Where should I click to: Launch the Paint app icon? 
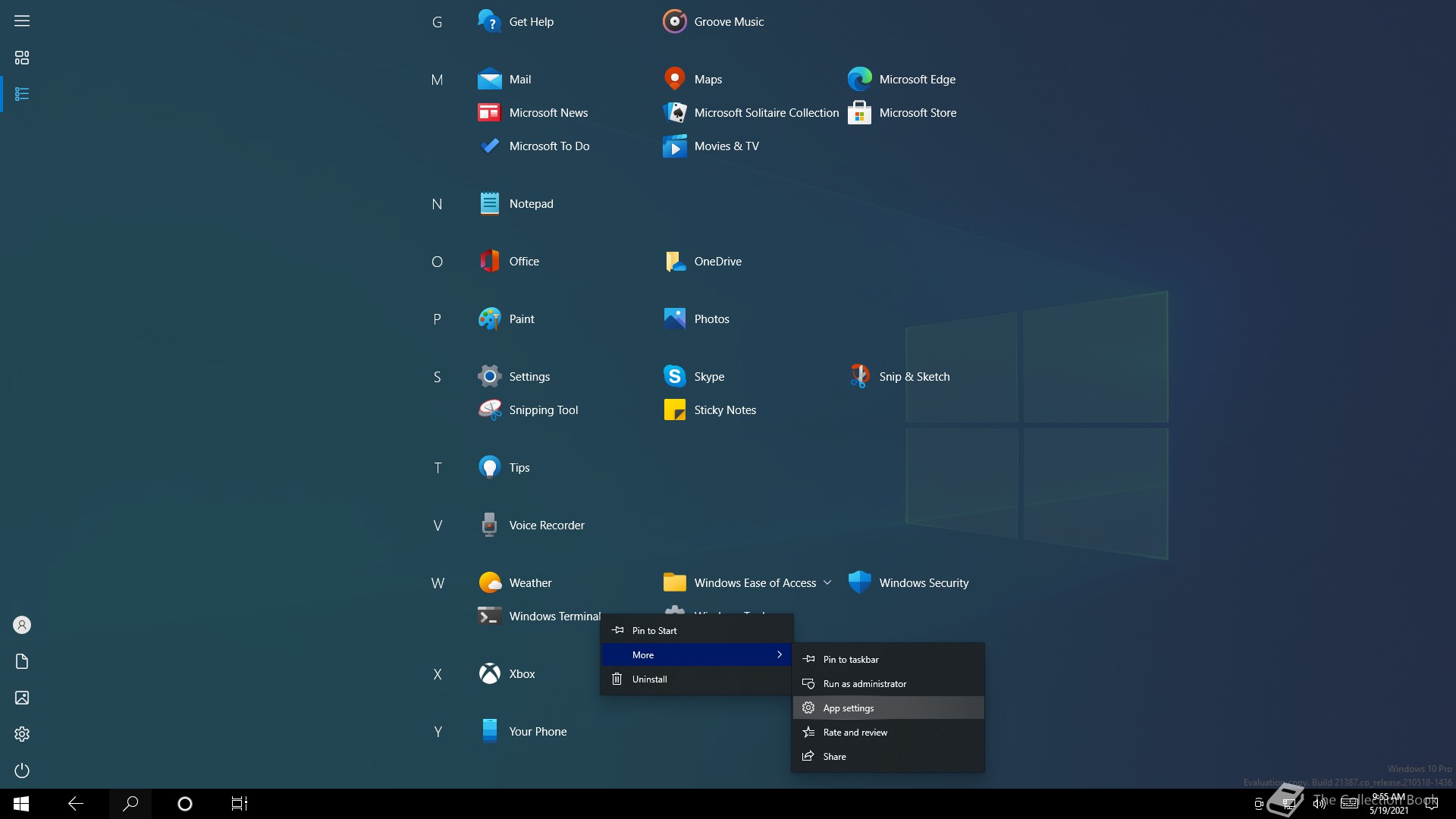coord(489,318)
